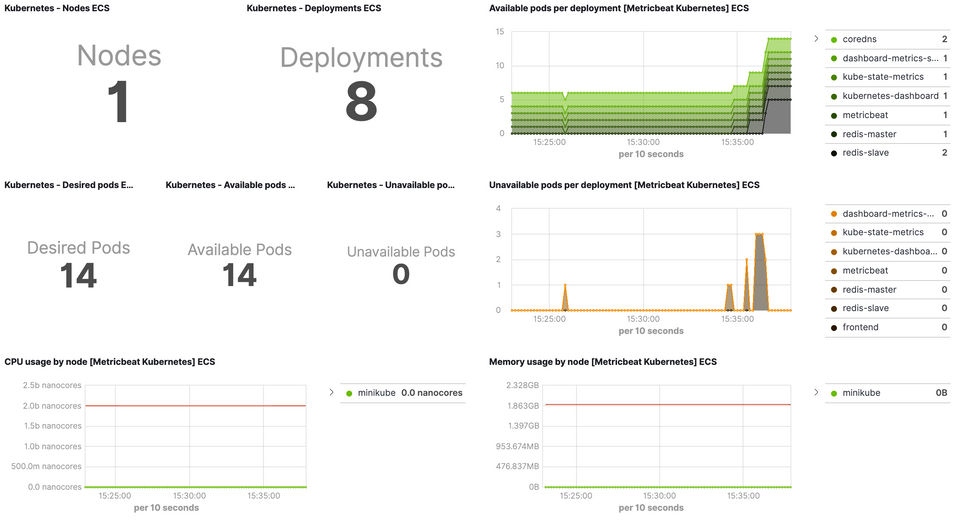The width and height of the screenshot is (960, 522).
Task: Click the frontend legend color dot
Action: point(833,328)
